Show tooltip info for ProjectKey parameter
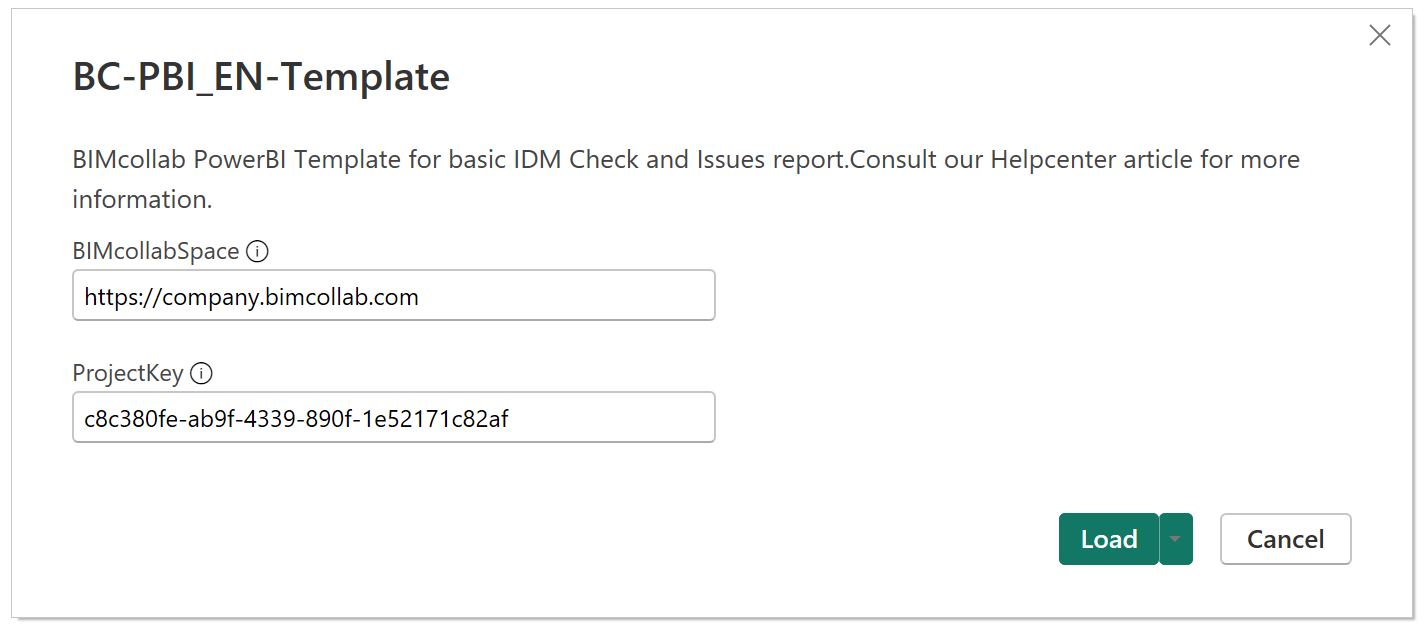 (x=201, y=374)
